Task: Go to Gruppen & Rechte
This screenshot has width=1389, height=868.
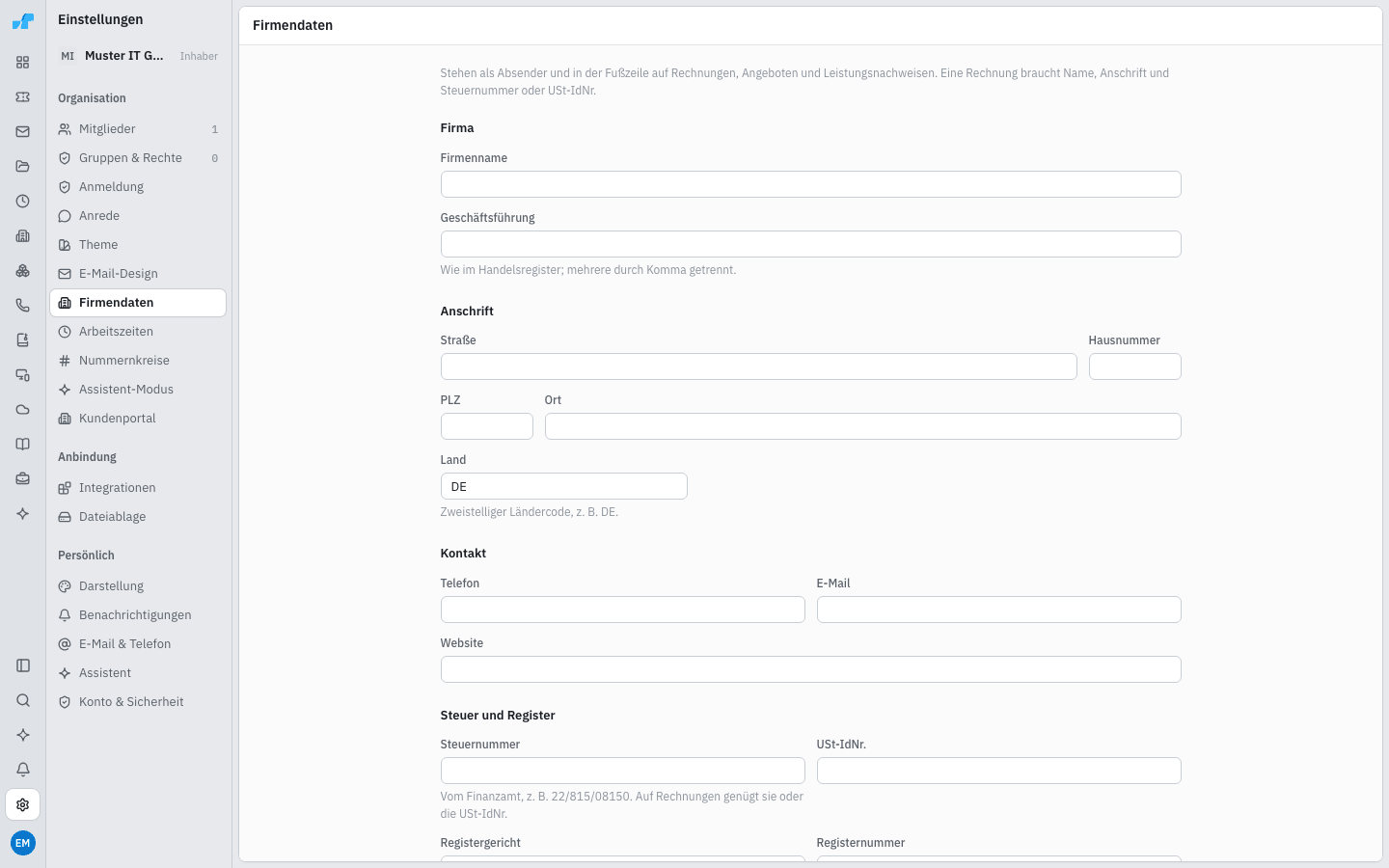Action: (138, 158)
